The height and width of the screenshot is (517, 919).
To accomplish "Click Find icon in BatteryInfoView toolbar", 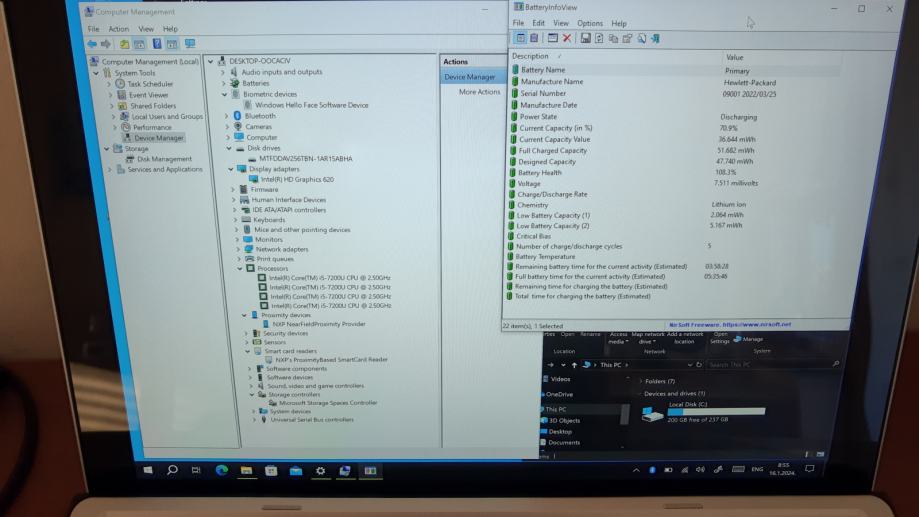I will click(x=642, y=38).
